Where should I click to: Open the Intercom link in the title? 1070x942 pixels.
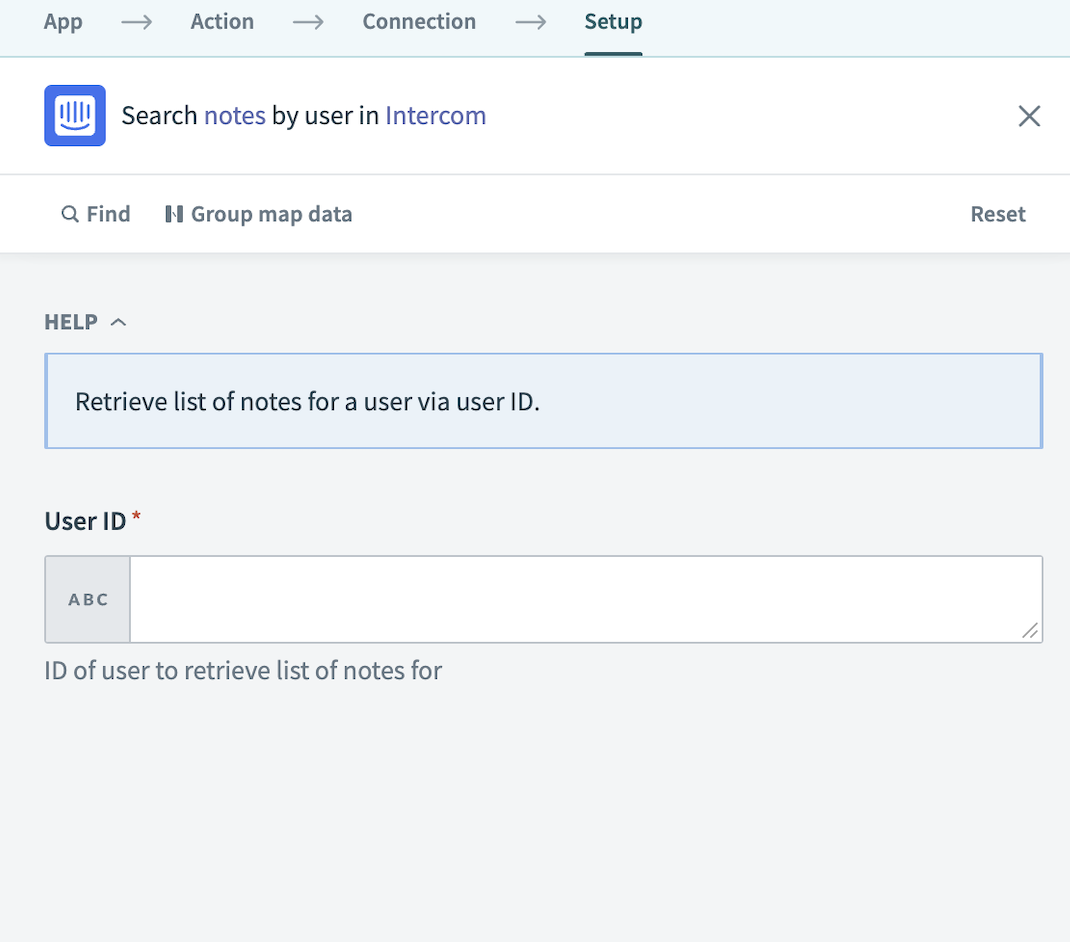[435, 115]
